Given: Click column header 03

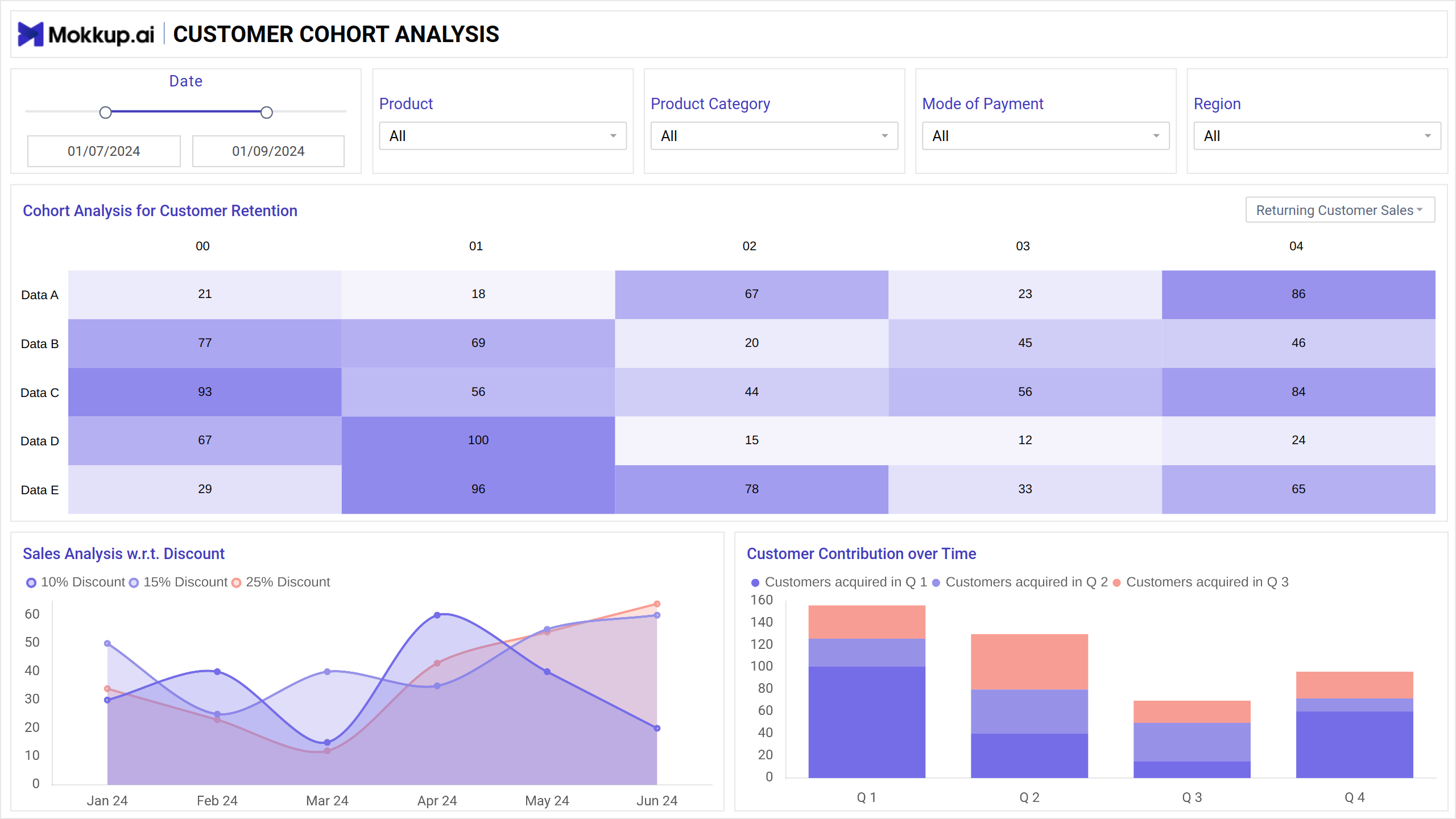Looking at the screenshot, I should 1023,246.
